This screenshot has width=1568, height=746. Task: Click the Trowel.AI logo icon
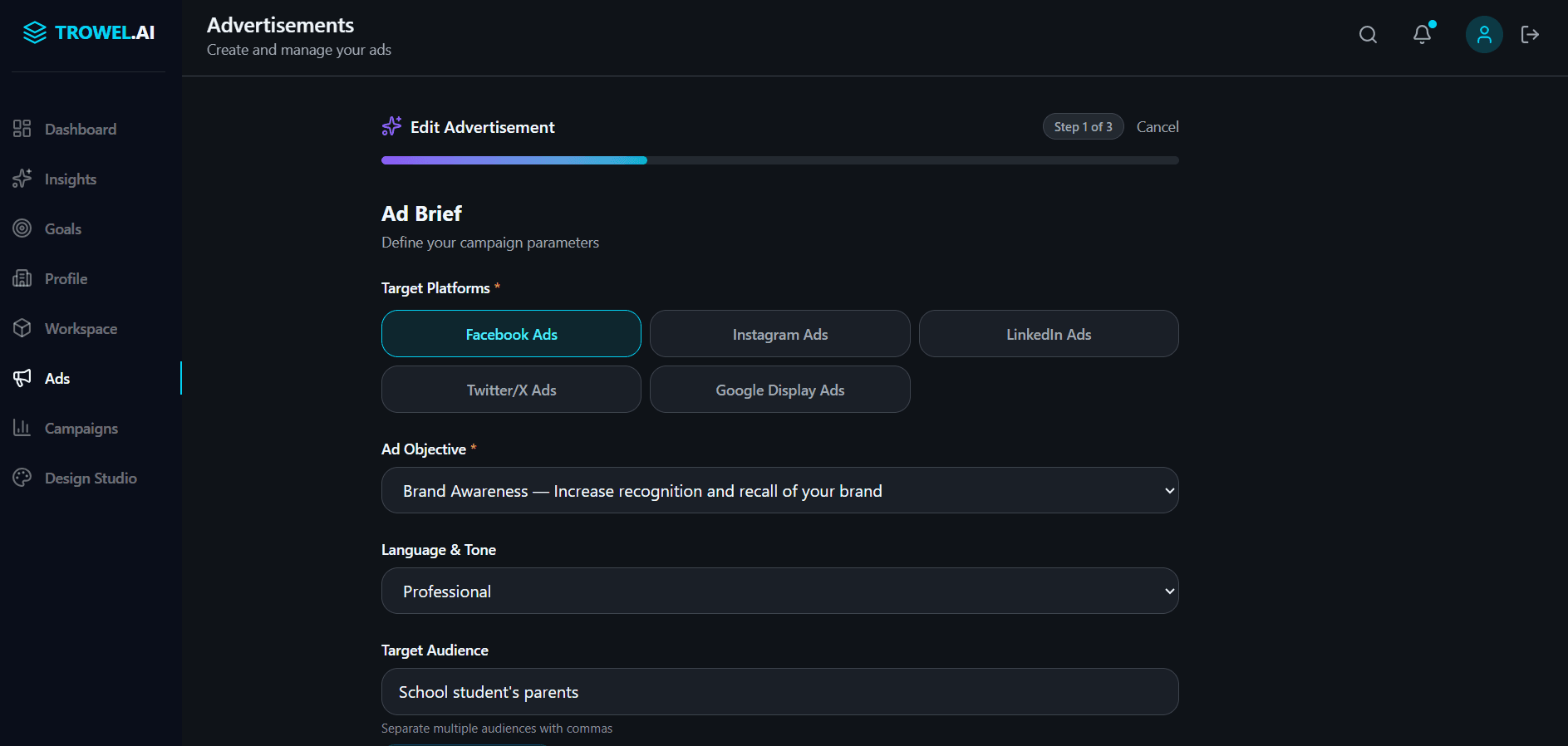tap(35, 32)
